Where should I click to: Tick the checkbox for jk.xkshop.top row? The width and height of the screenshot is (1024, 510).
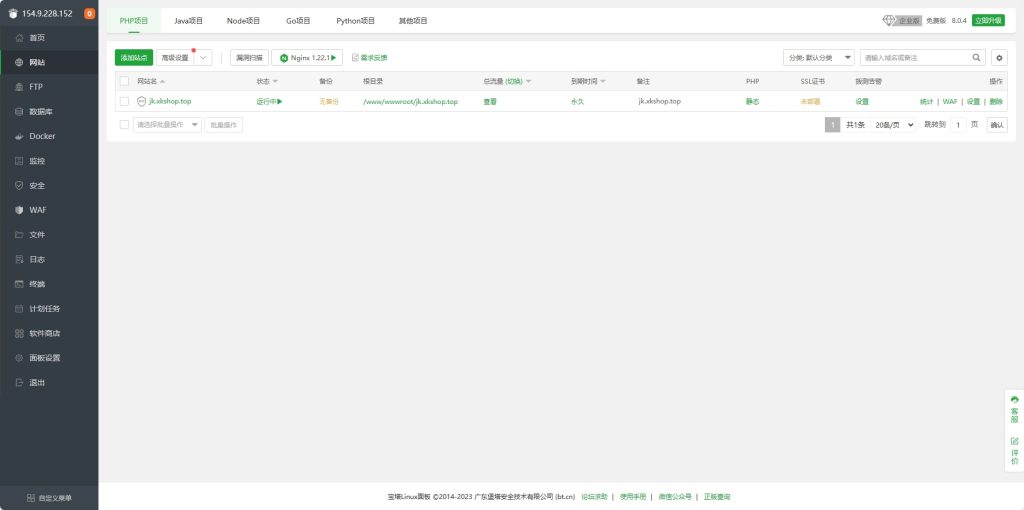(125, 101)
